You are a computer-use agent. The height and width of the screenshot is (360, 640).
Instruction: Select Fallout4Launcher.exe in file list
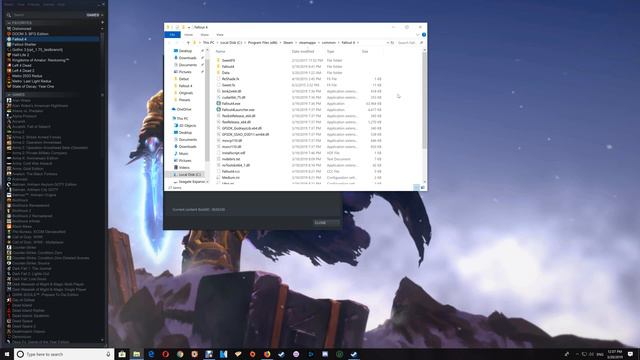point(238,110)
